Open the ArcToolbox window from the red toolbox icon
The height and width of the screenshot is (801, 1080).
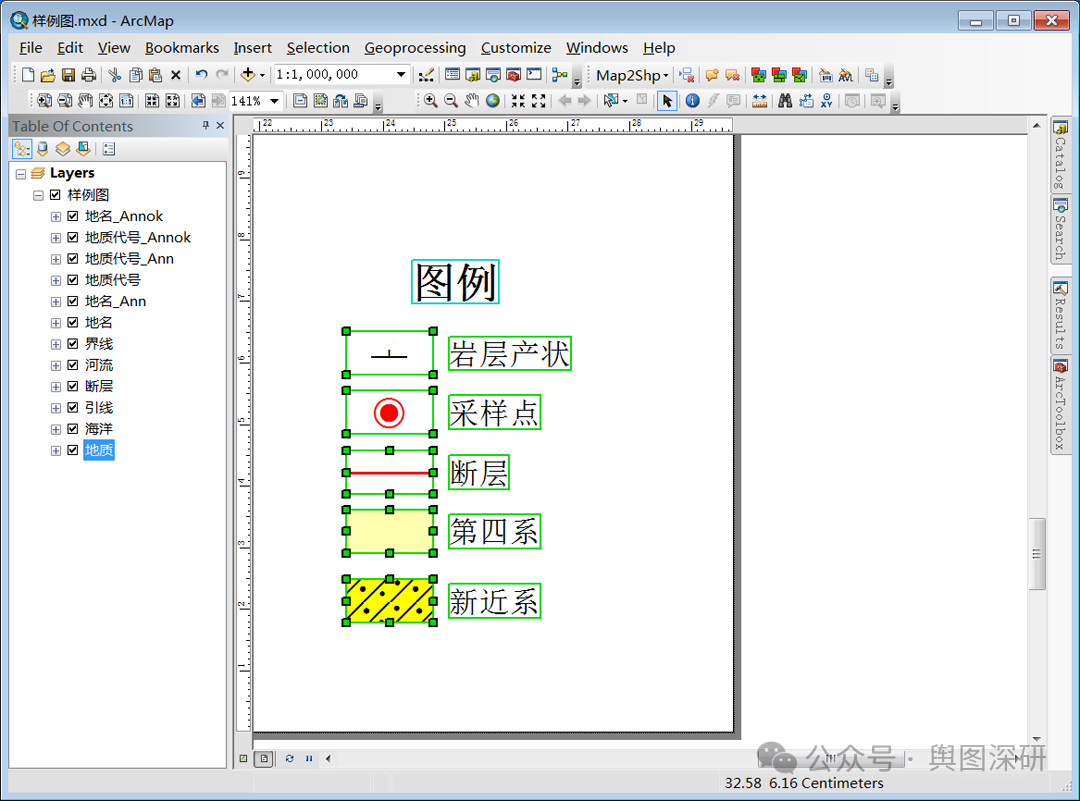pyautogui.click(x=513, y=75)
